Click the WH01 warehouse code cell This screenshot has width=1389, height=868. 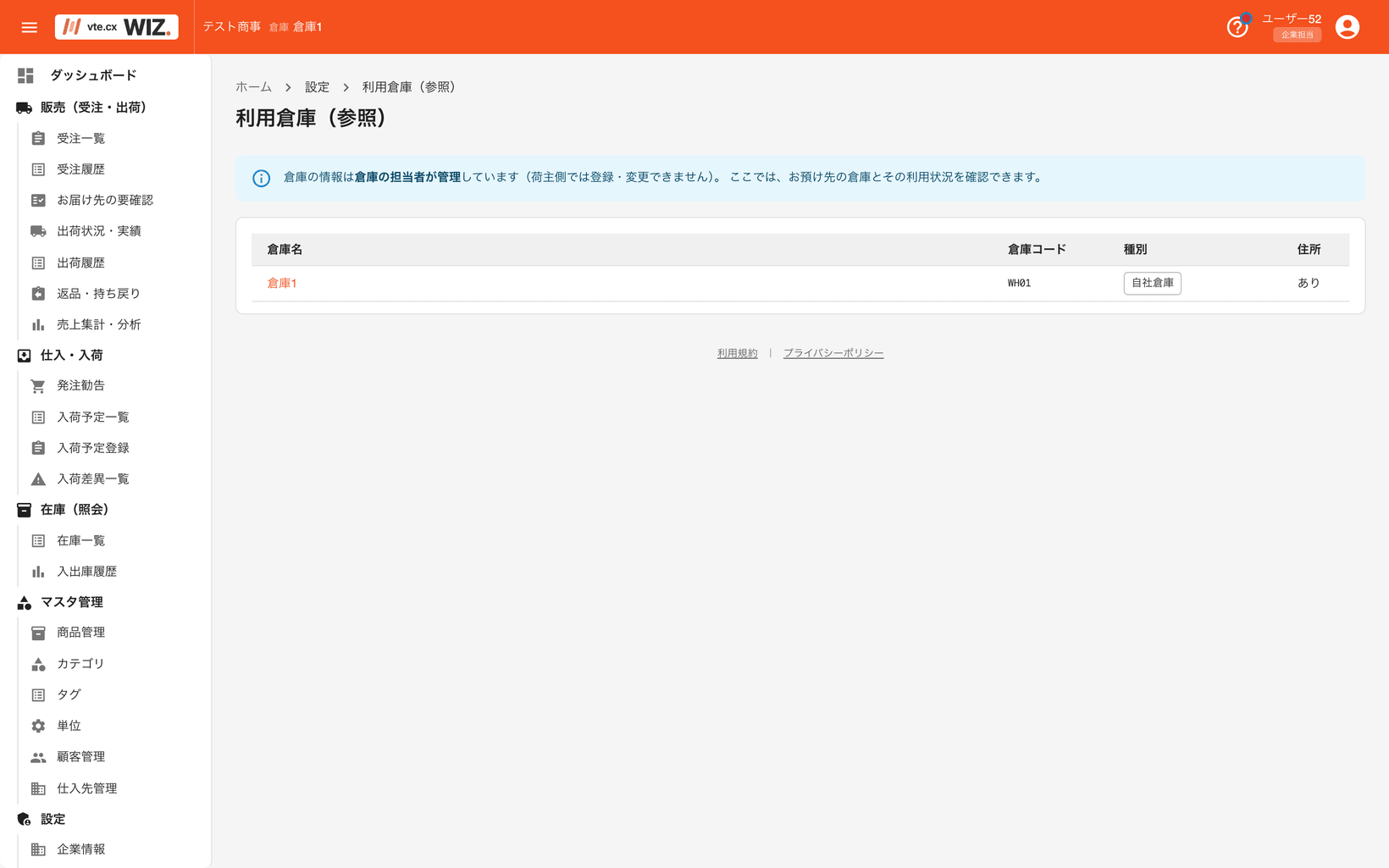[1019, 283]
